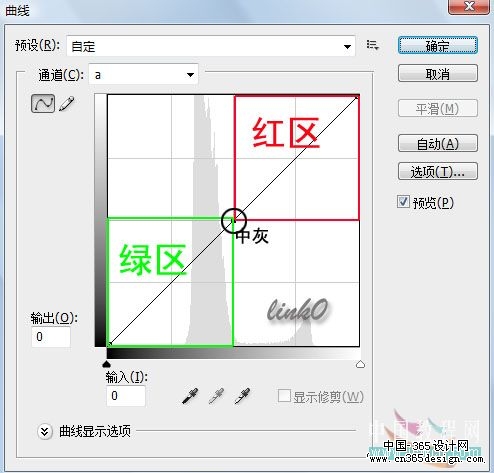The image size is (494, 473).
Task: Enable the 显示修剪 show clipping checkbox
Action: point(284,396)
